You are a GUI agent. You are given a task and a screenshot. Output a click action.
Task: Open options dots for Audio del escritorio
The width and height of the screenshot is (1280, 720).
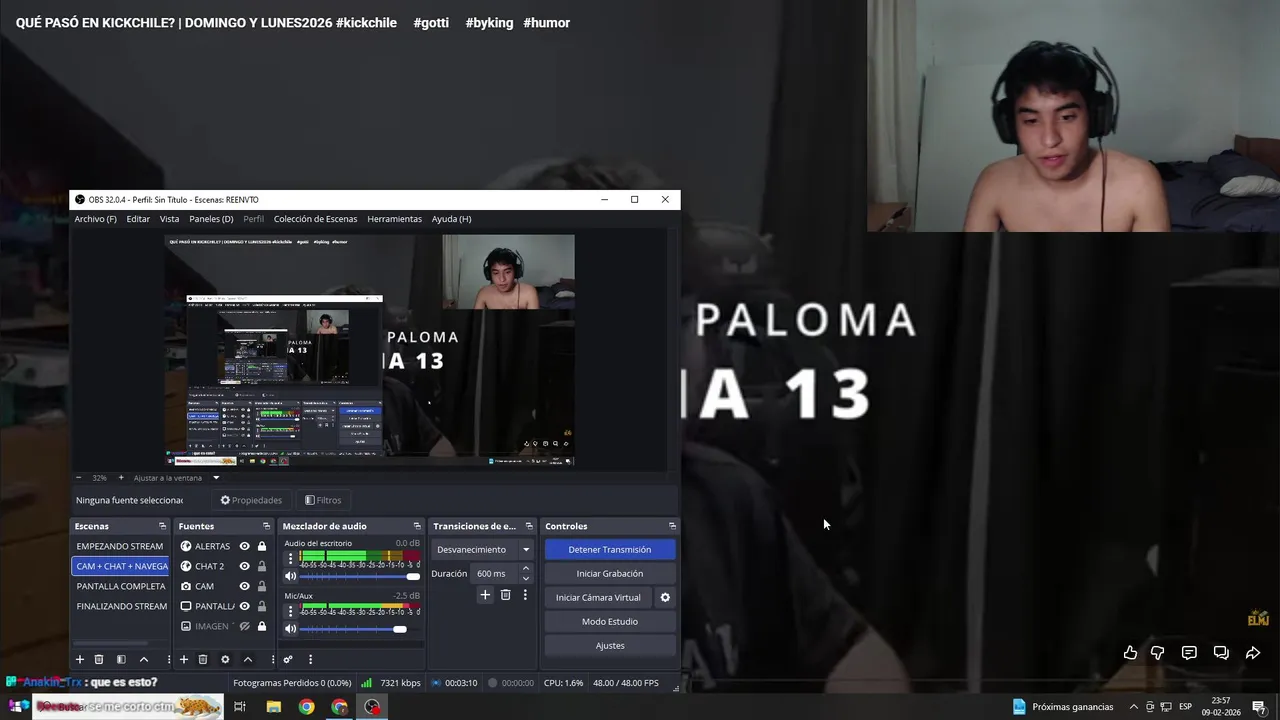tap(291, 559)
